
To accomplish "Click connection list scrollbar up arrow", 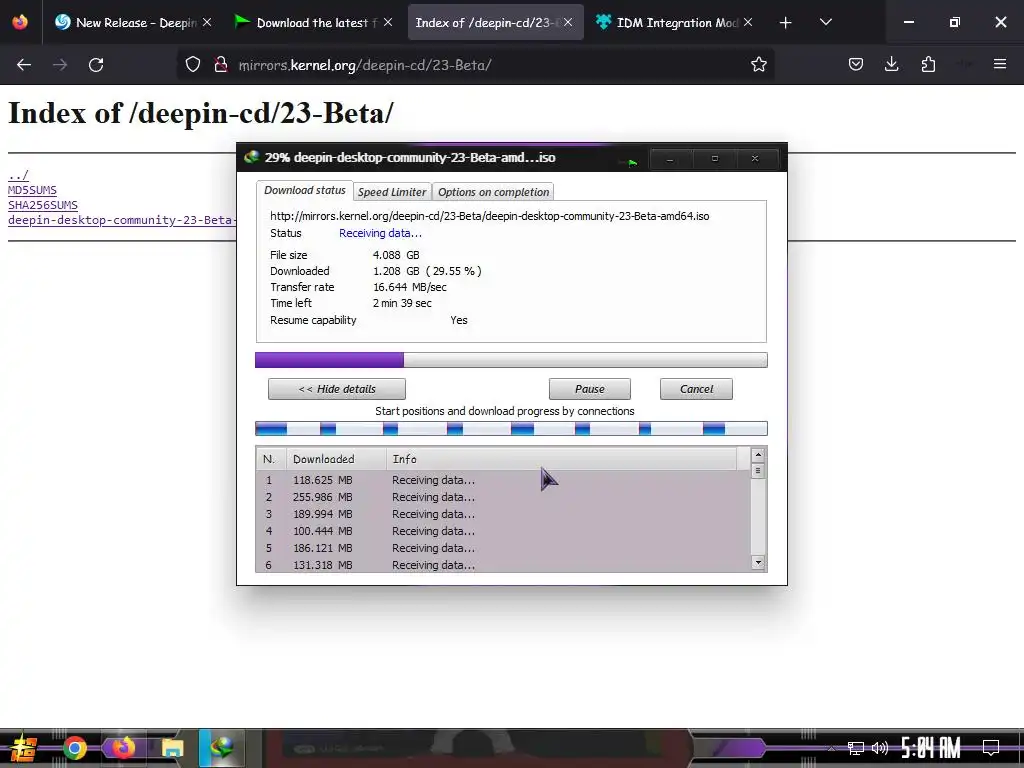I will tap(758, 455).
